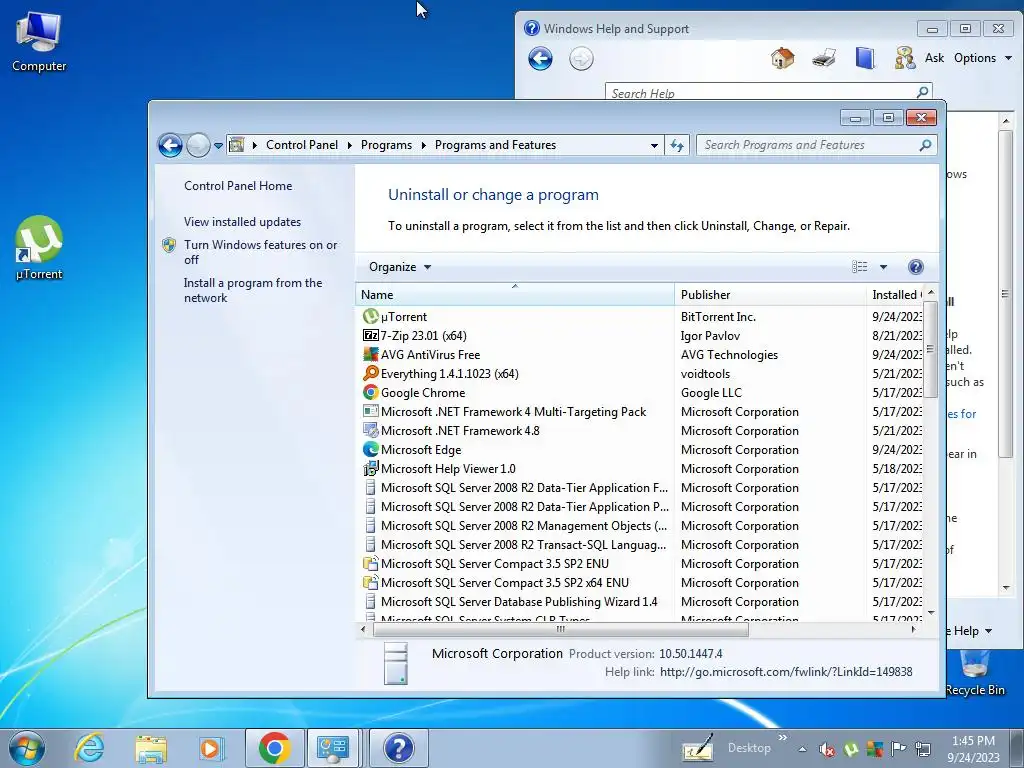Click the Igor Pavlov publisher cell

[x=710, y=336]
